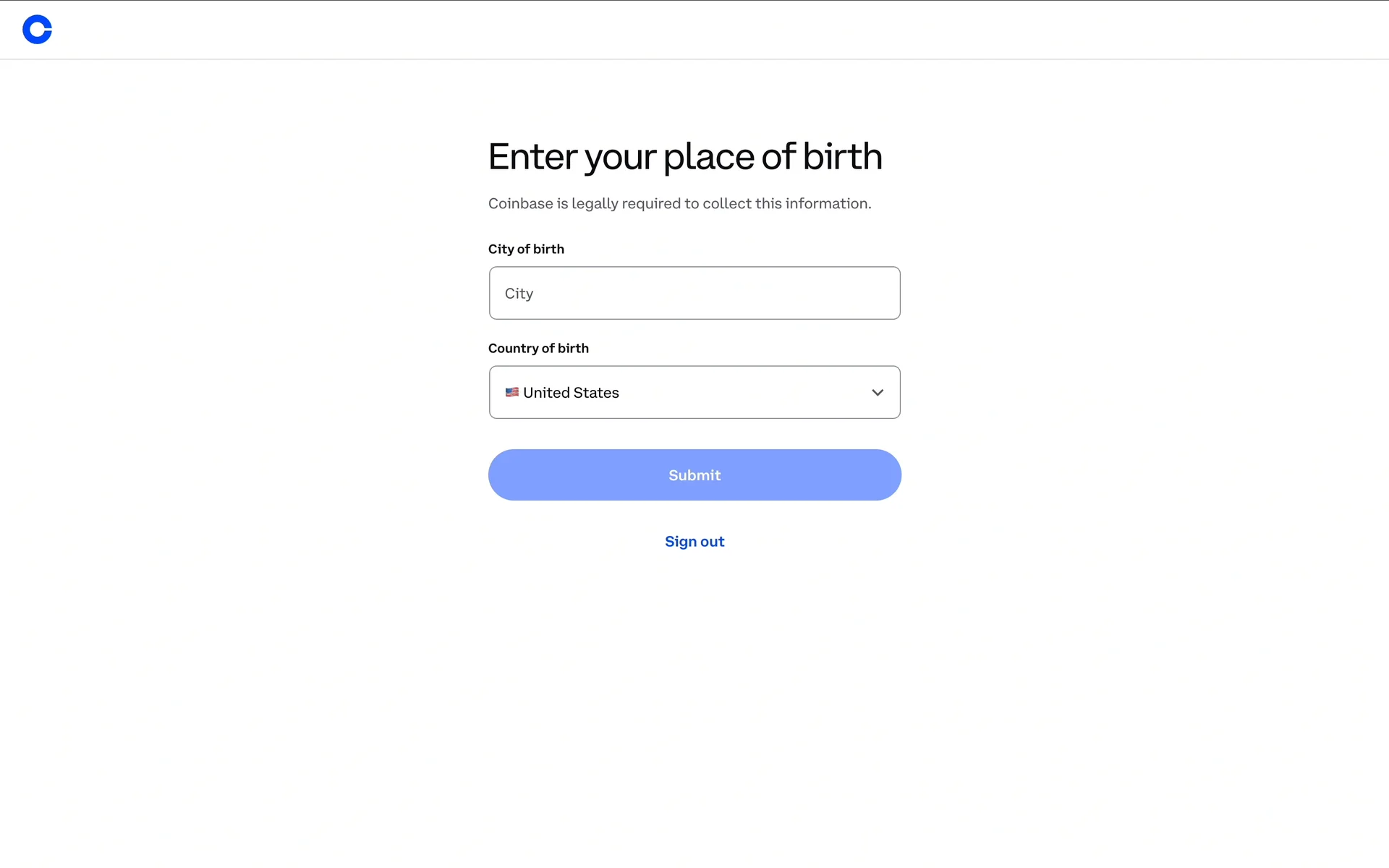Open the Country of birth dropdown
The height and width of the screenshot is (868, 1389).
tap(694, 392)
